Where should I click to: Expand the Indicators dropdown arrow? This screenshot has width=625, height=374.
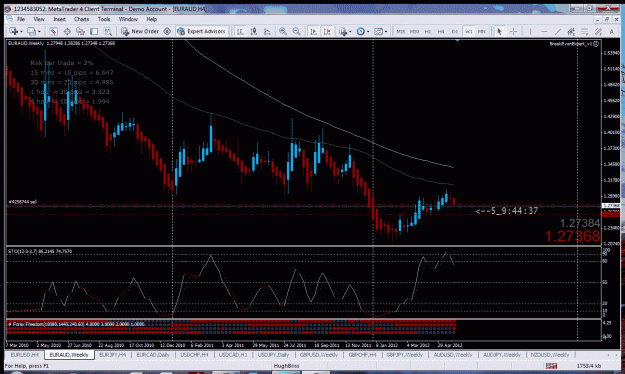[x=350, y=31]
